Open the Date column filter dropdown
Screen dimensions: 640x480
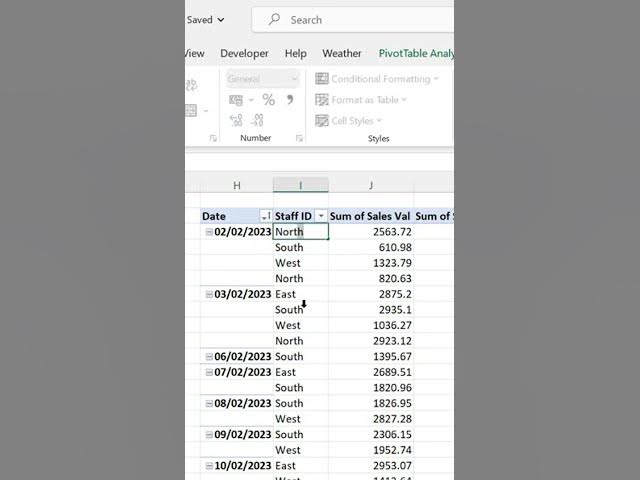click(x=265, y=216)
